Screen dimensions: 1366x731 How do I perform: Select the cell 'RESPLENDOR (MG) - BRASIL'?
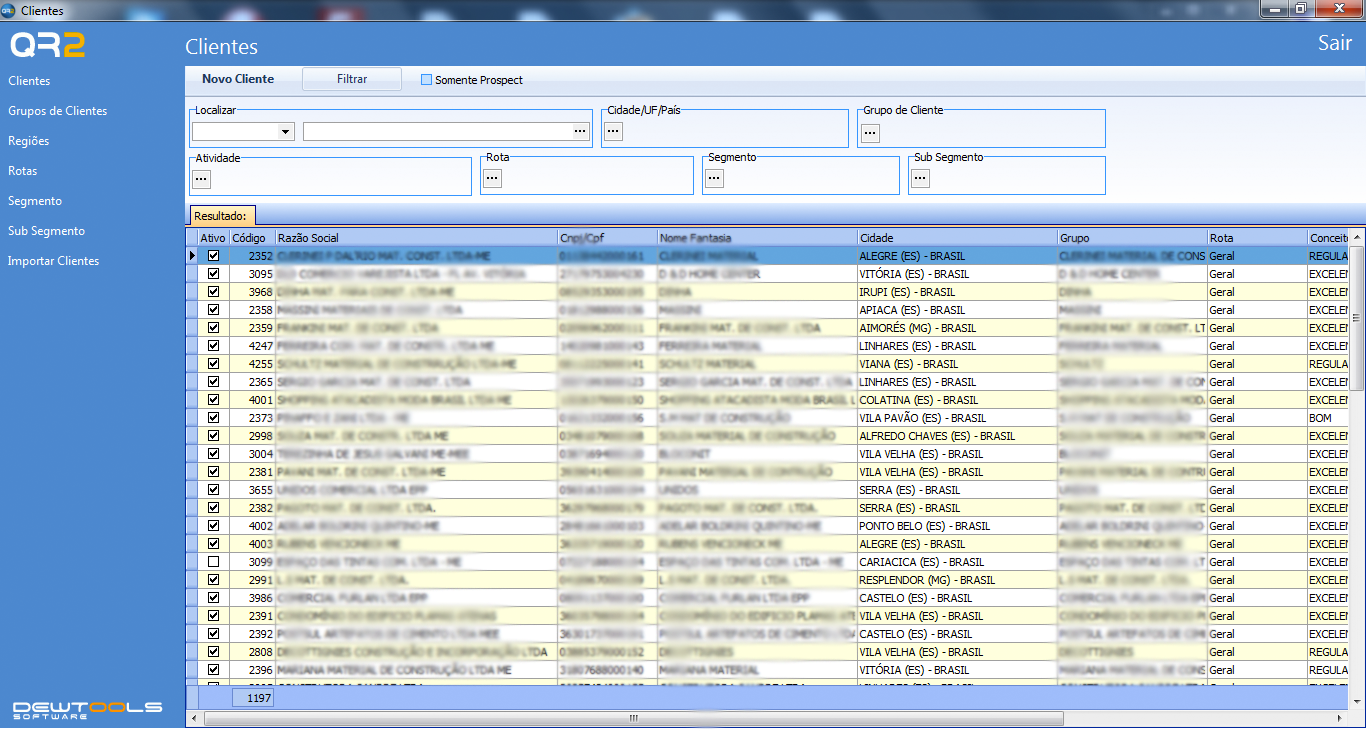(957, 580)
